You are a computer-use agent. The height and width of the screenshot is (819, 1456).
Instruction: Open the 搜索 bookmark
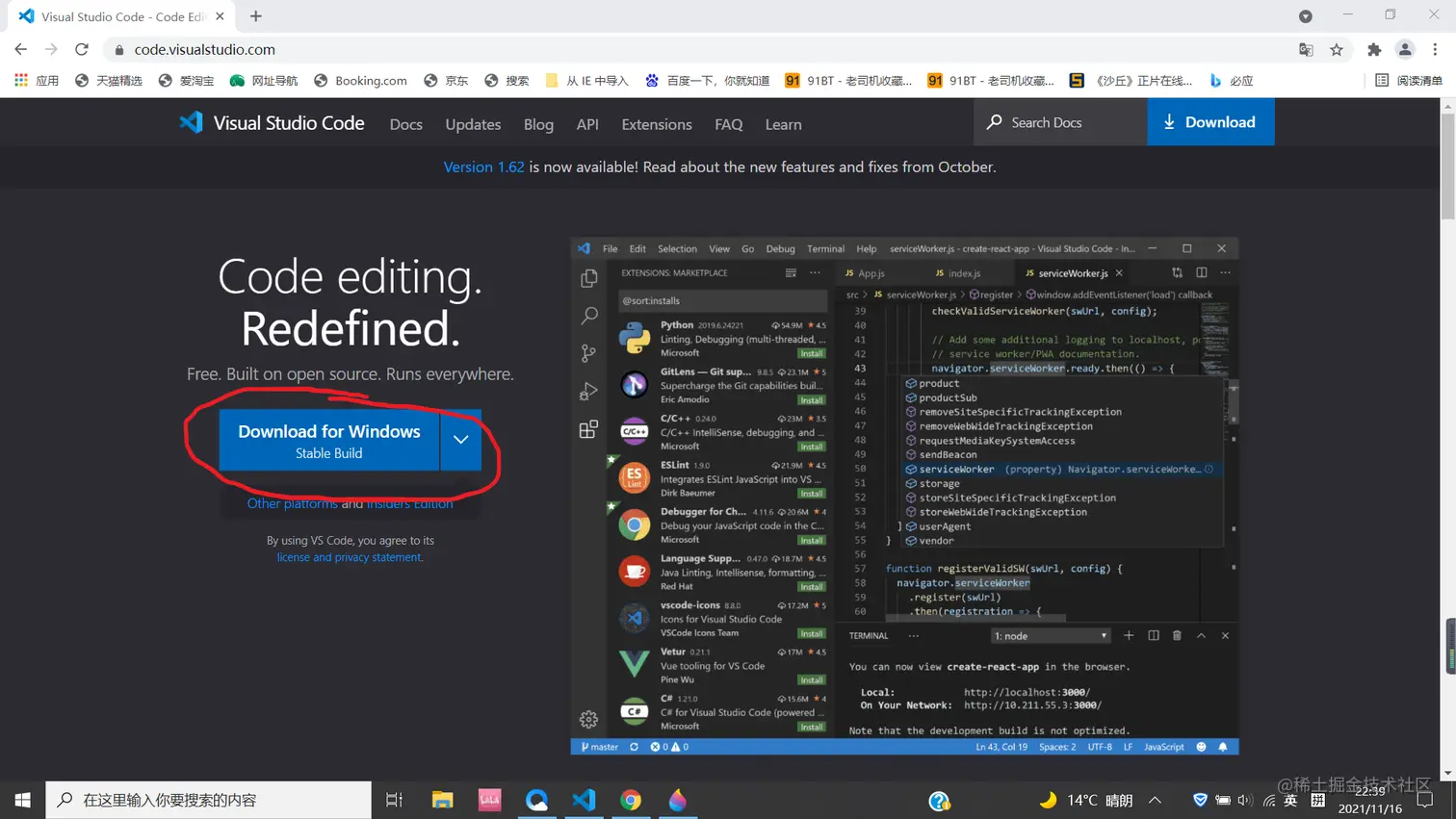[x=507, y=81]
